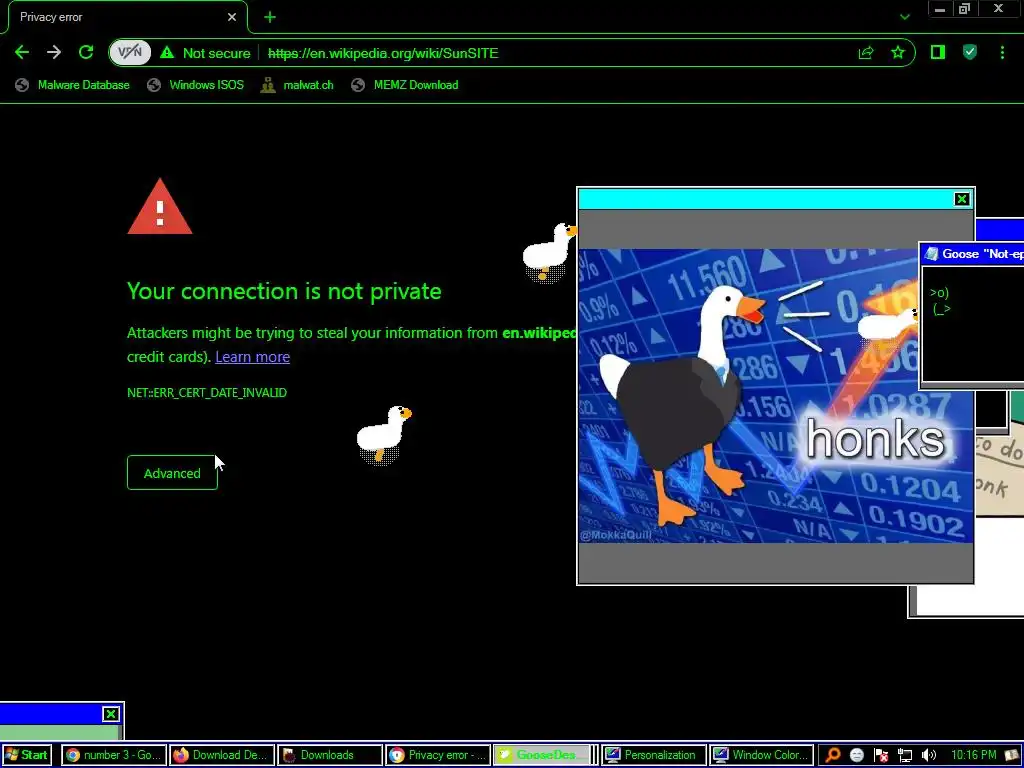Open the MEMZ Download bookmark
The image size is (1024, 768).
[405, 85]
